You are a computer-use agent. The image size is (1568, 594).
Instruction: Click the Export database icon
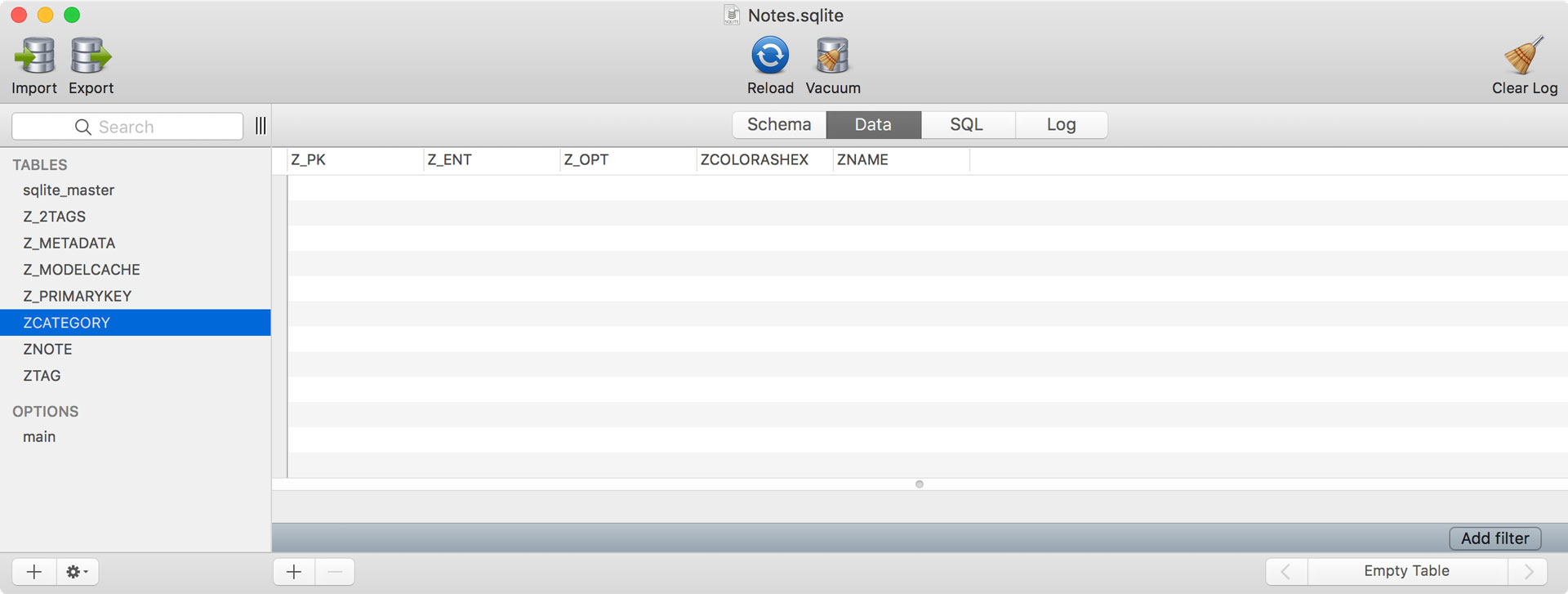91,56
